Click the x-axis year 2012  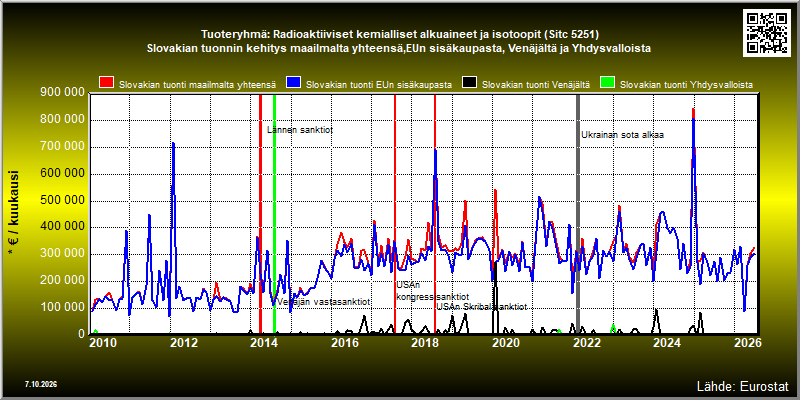coord(184,343)
